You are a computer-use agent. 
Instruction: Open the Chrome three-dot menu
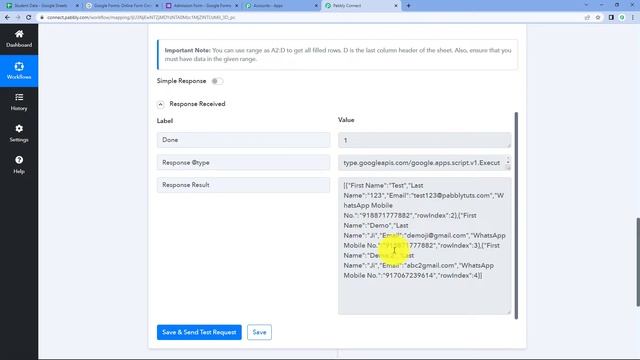pyautogui.click(x=633, y=18)
